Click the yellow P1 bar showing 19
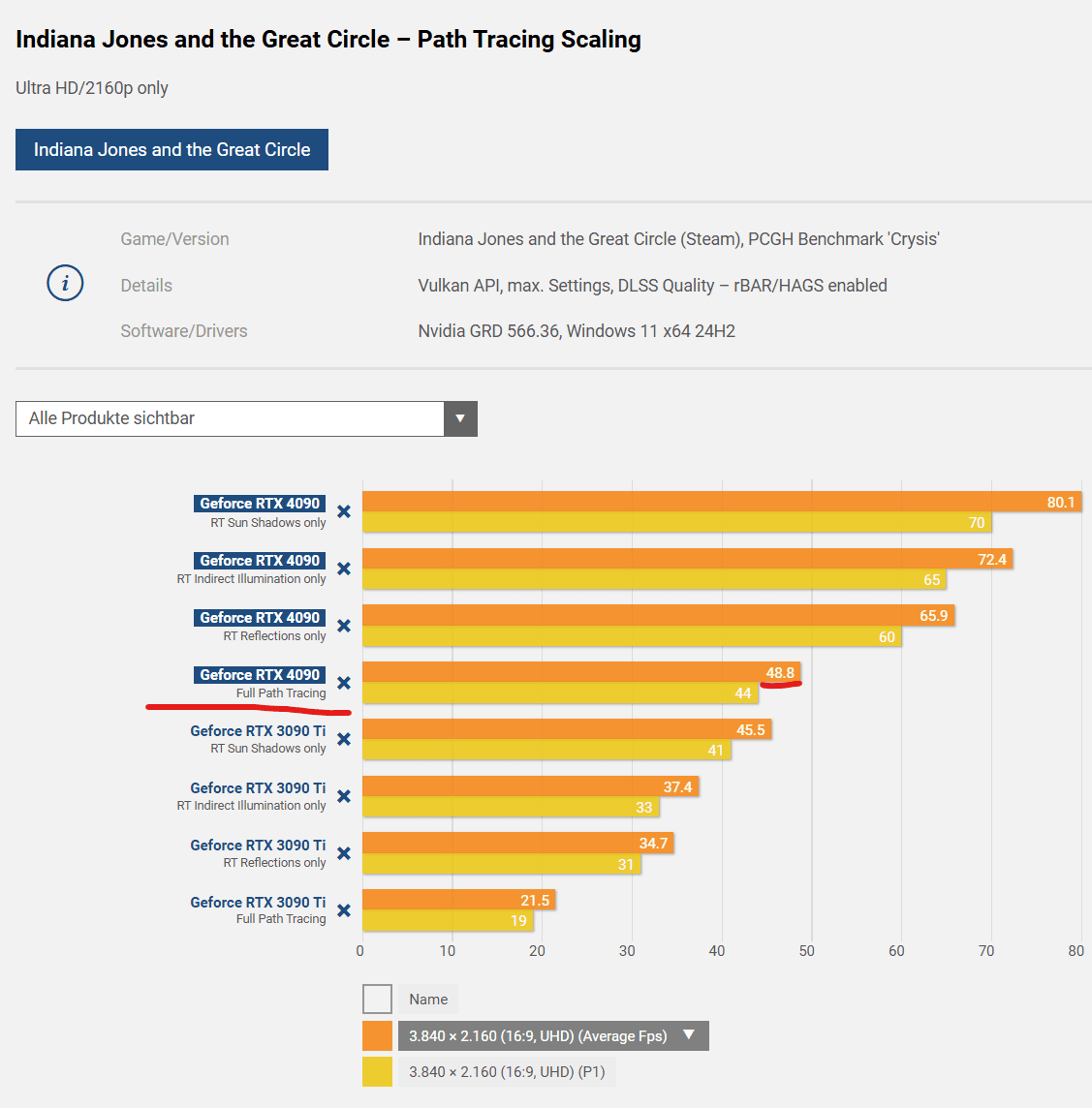This screenshot has height=1108, width=1092. pos(448,920)
